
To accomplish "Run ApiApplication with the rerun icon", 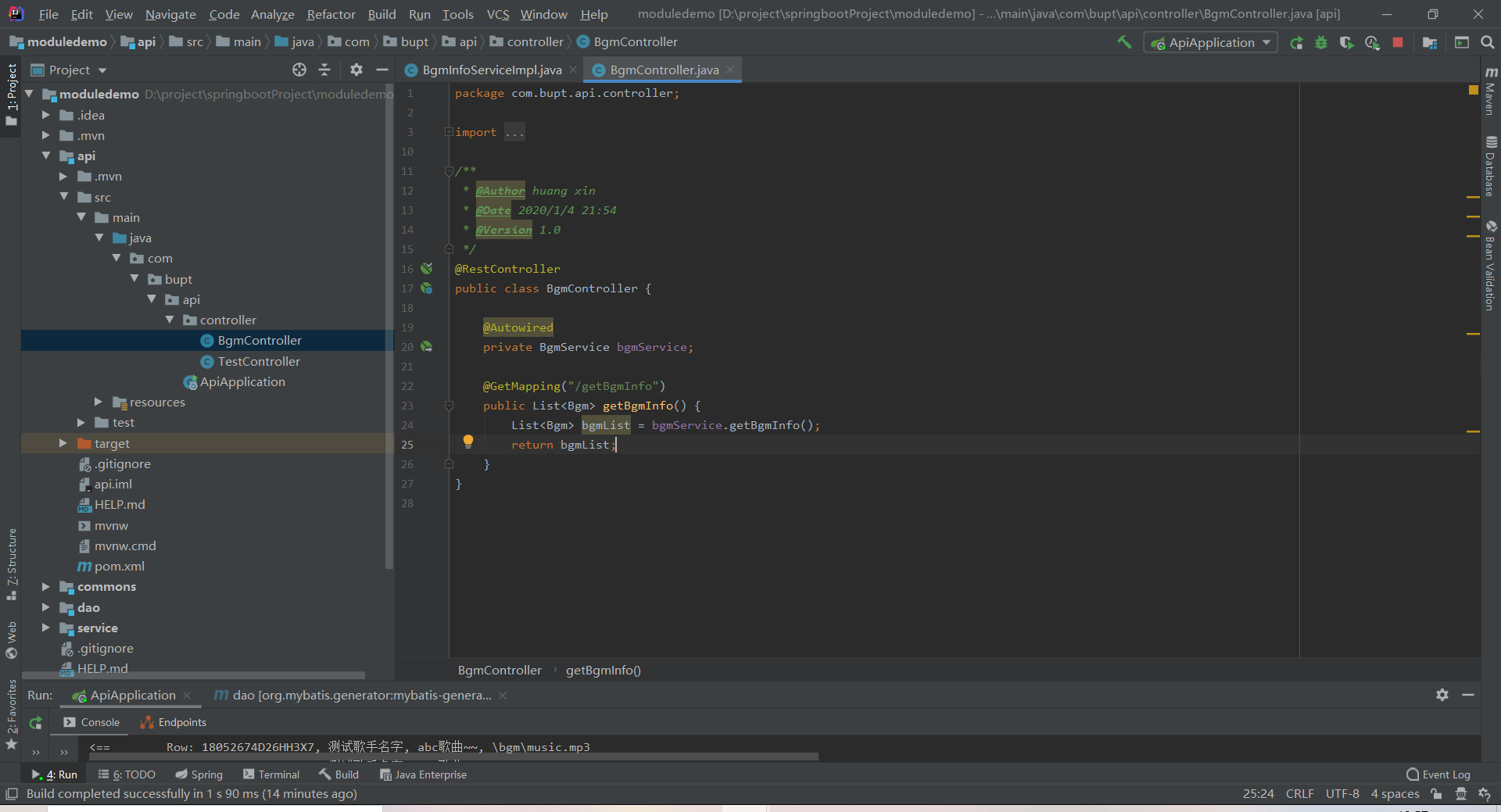I will (1296, 43).
